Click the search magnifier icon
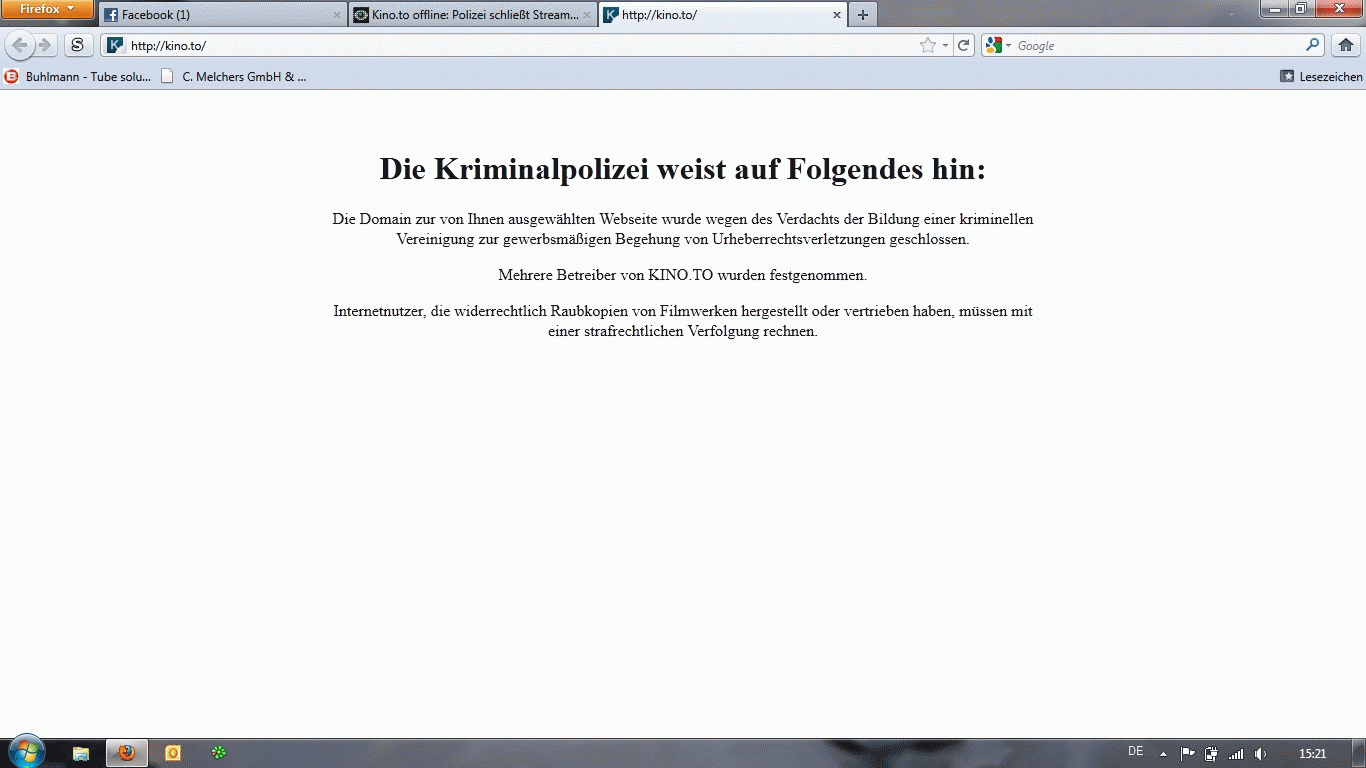The width and height of the screenshot is (1366, 768). (1313, 45)
